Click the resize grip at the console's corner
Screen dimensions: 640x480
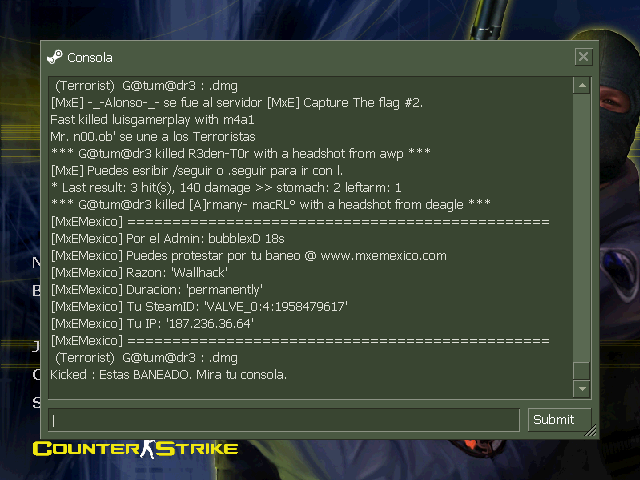coord(591,431)
